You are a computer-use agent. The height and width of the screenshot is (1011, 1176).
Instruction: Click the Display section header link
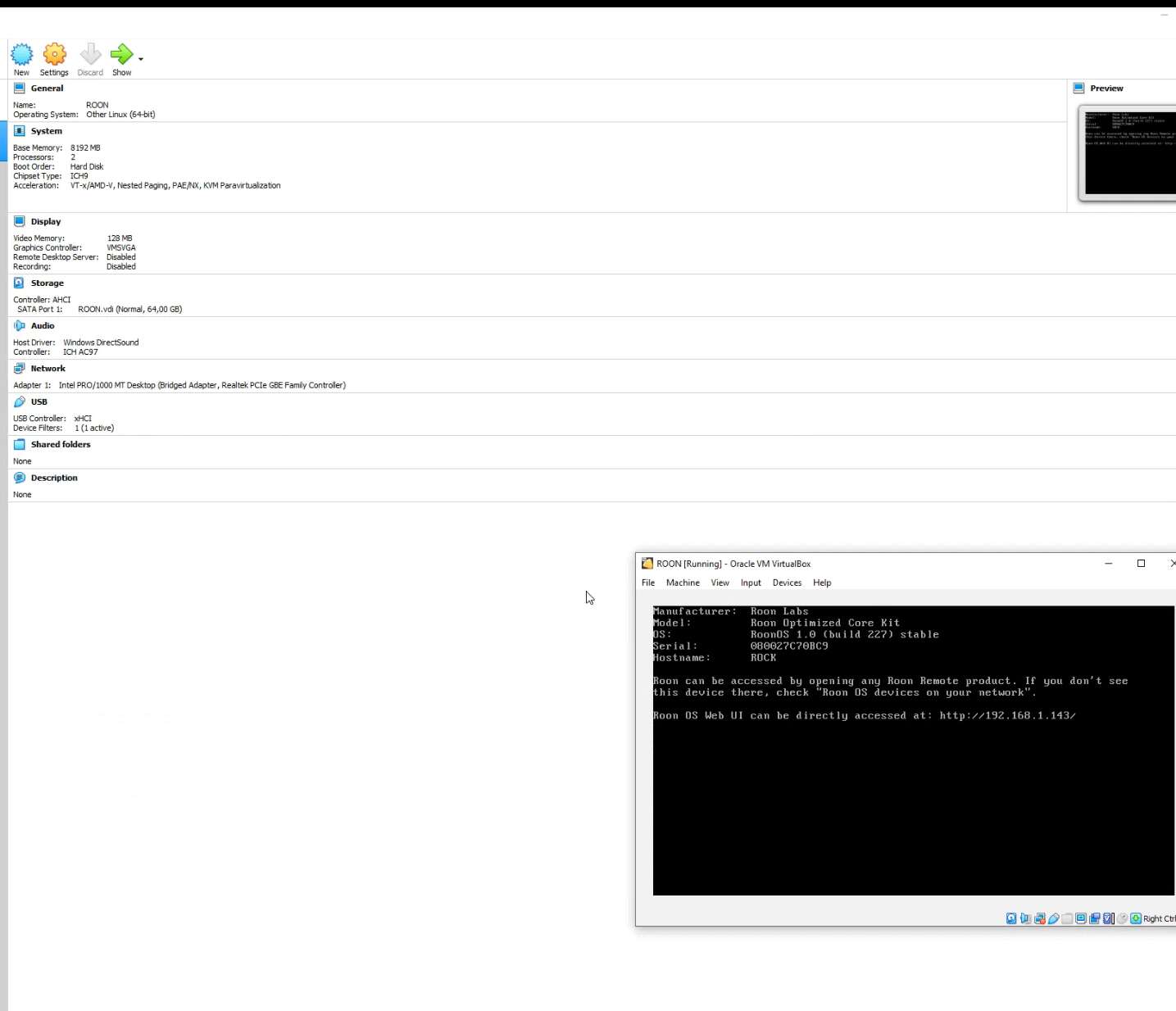(x=46, y=222)
